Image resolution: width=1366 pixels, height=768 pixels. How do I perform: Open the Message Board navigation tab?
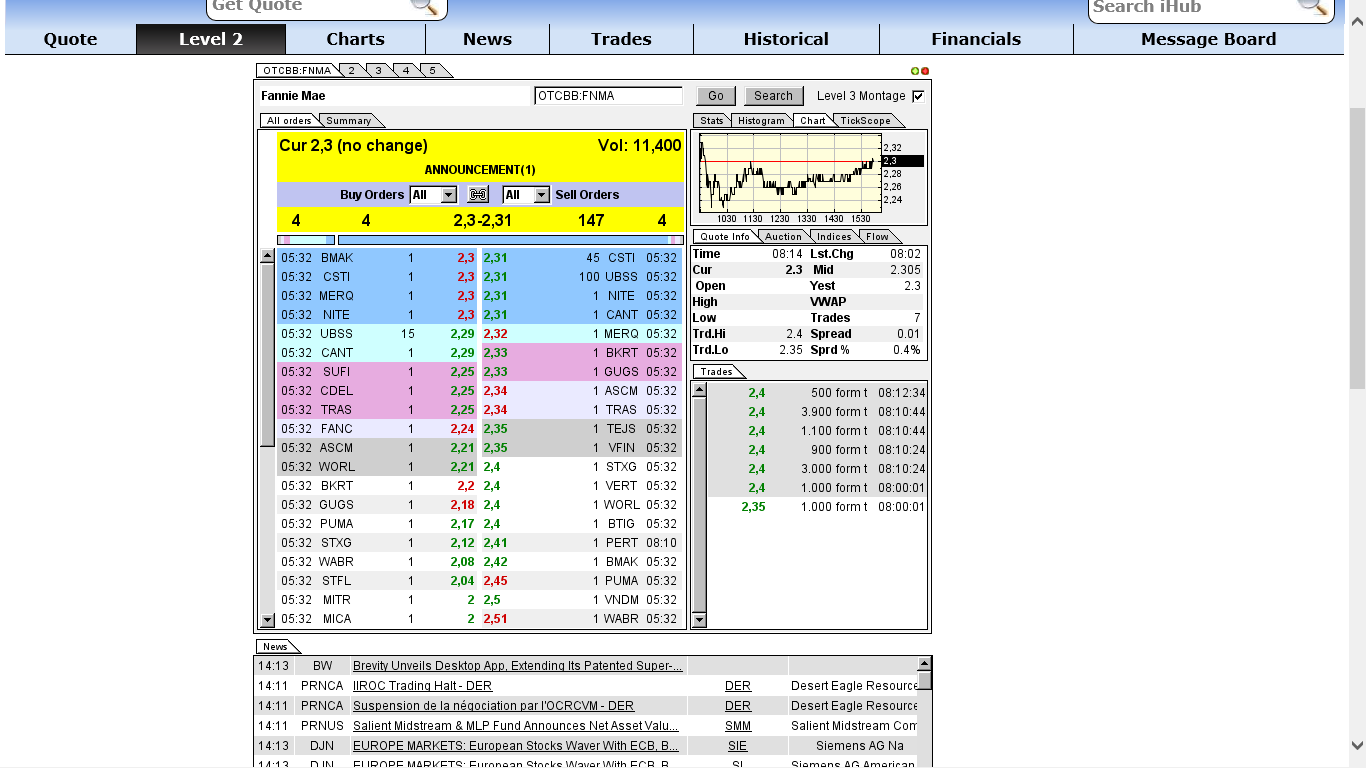1208,39
